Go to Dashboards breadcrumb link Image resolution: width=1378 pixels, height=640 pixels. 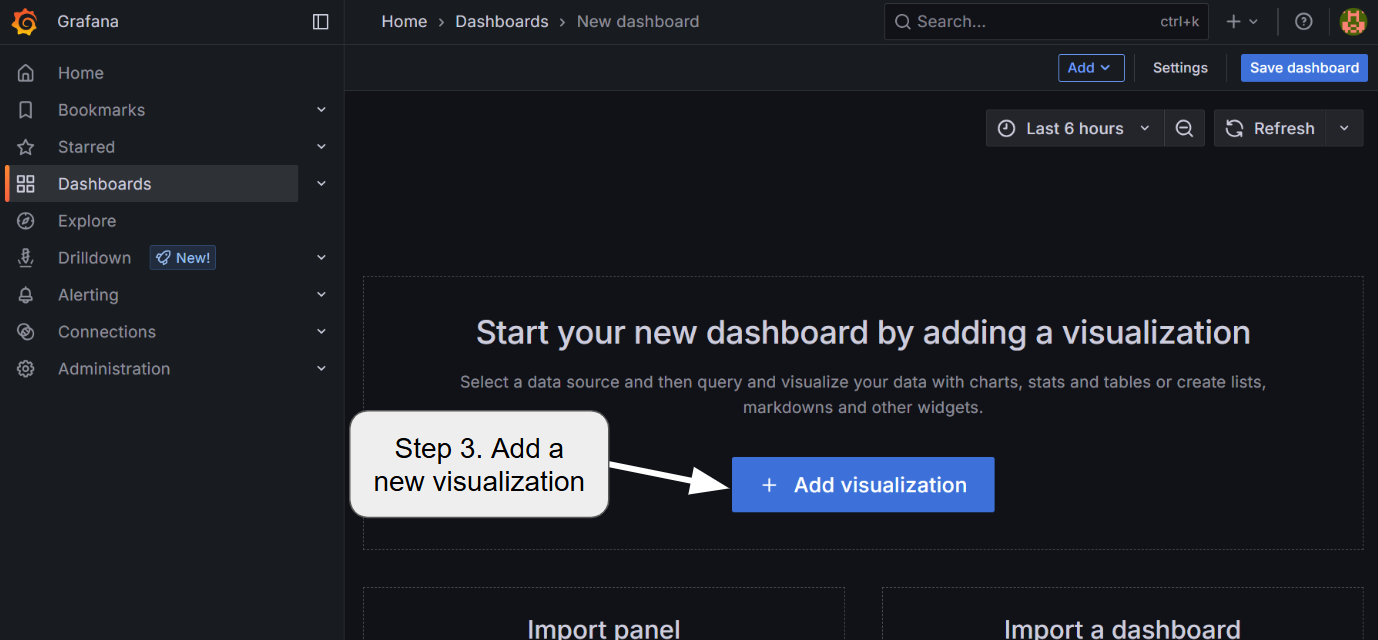click(502, 21)
